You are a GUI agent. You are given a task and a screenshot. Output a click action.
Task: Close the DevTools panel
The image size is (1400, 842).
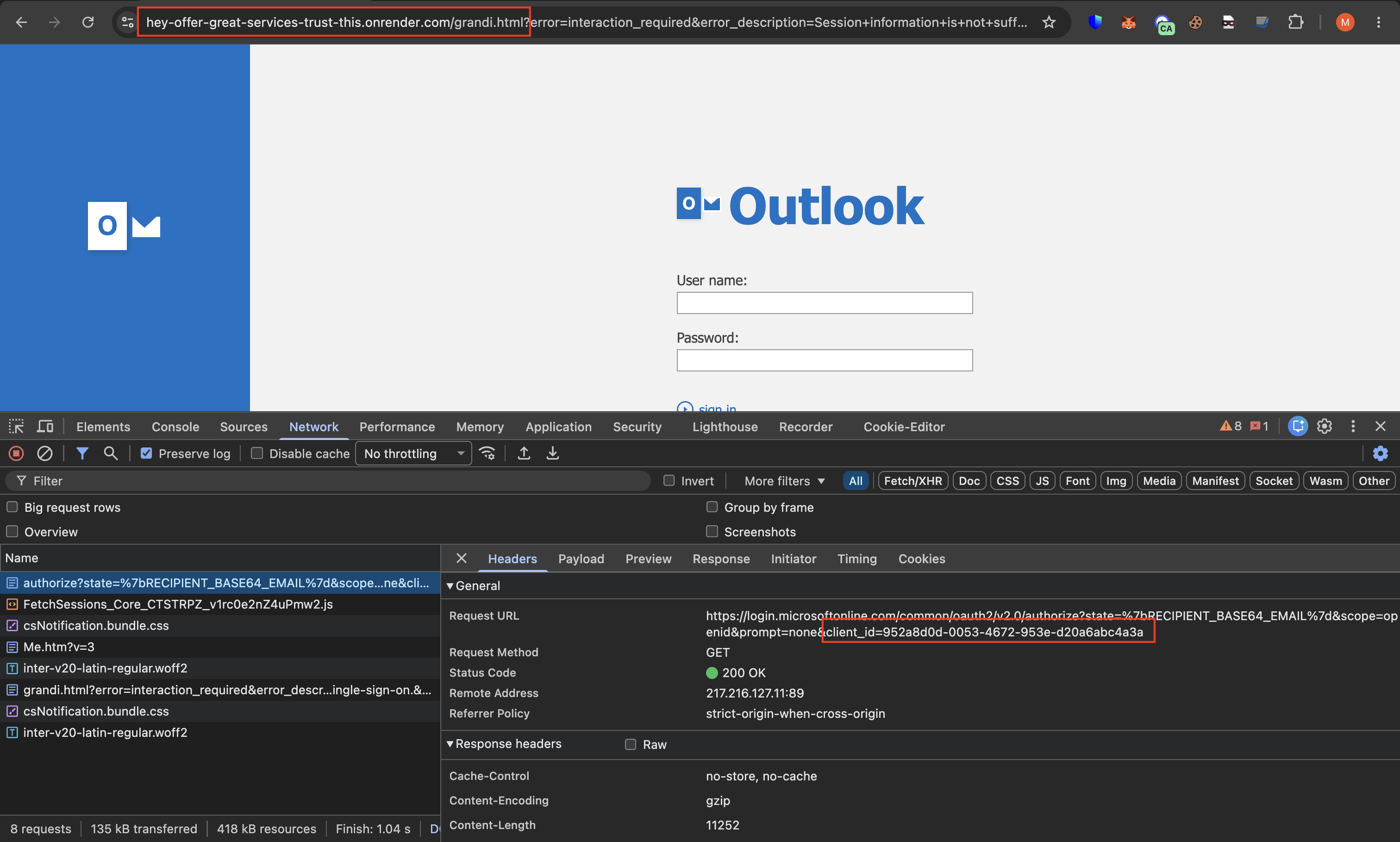point(1380,426)
